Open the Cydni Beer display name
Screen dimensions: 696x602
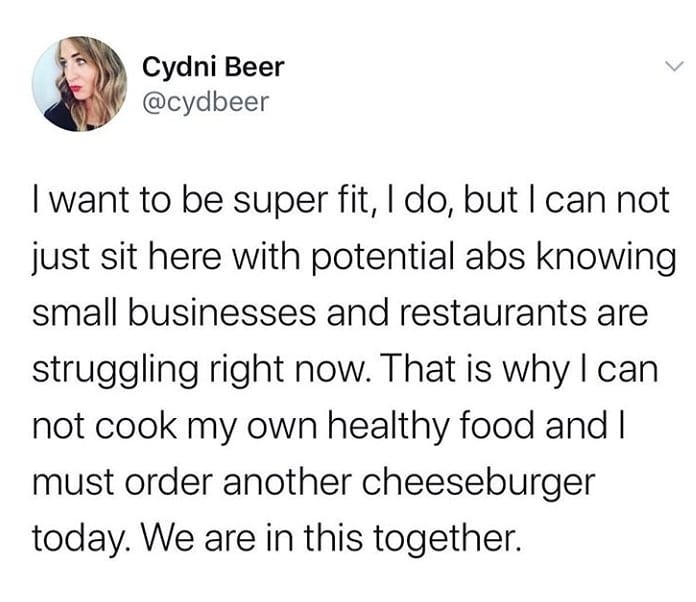213,67
